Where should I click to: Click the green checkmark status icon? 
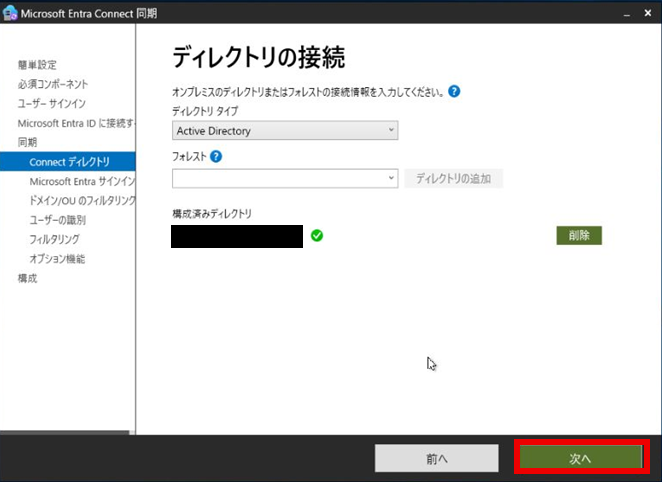point(317,236)
